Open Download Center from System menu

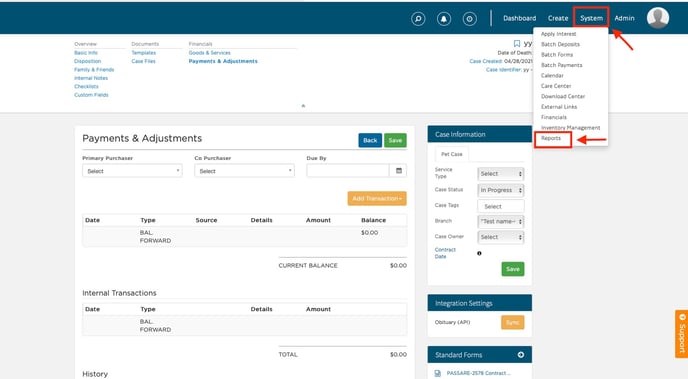click(563, 96)
